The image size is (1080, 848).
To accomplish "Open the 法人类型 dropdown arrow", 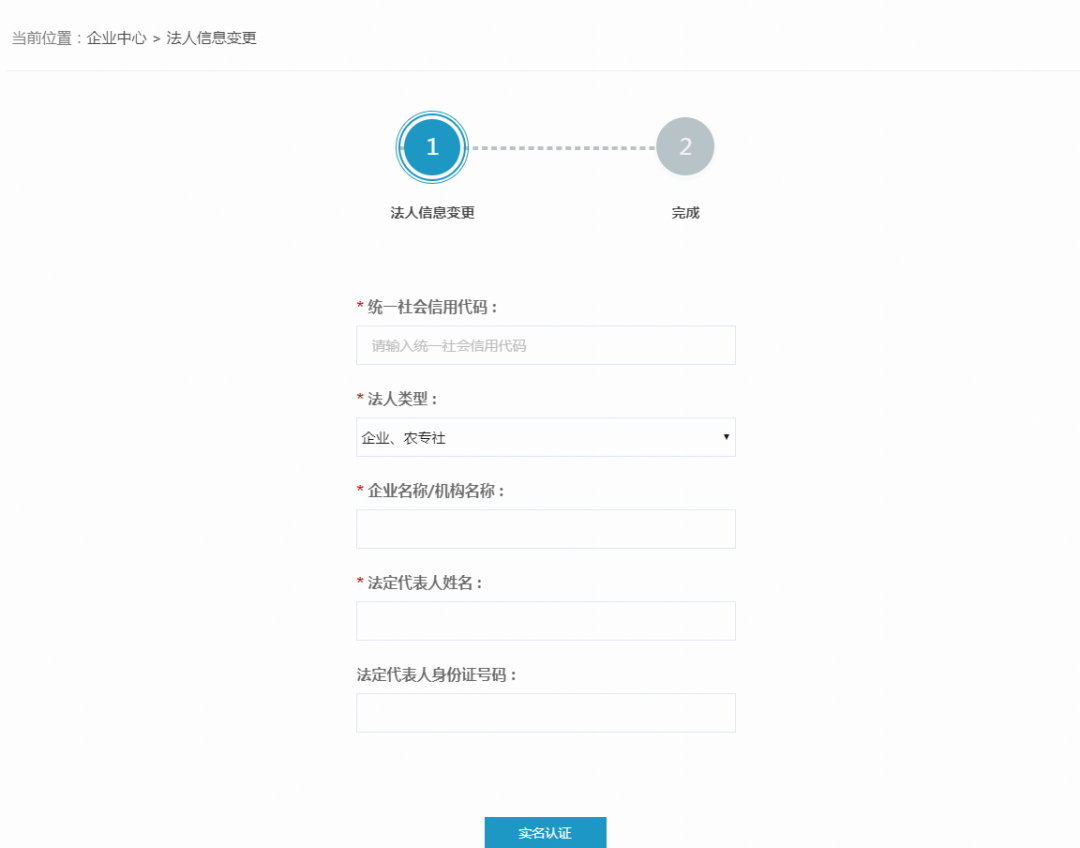I will pyautogui.click(x=725, y=437).
